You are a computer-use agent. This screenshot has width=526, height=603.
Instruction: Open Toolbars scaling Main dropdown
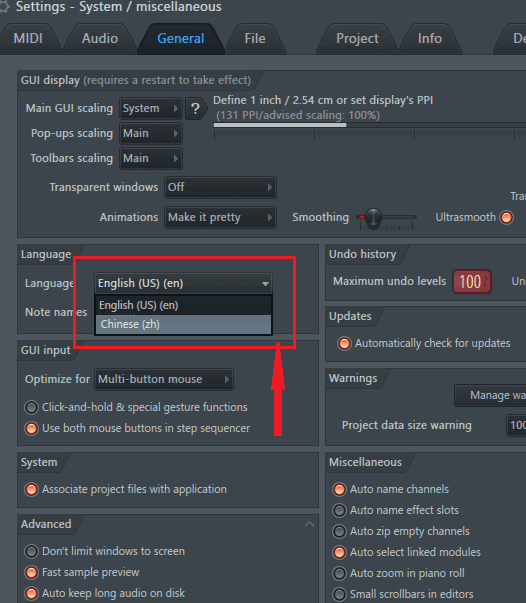pos(151,158)
